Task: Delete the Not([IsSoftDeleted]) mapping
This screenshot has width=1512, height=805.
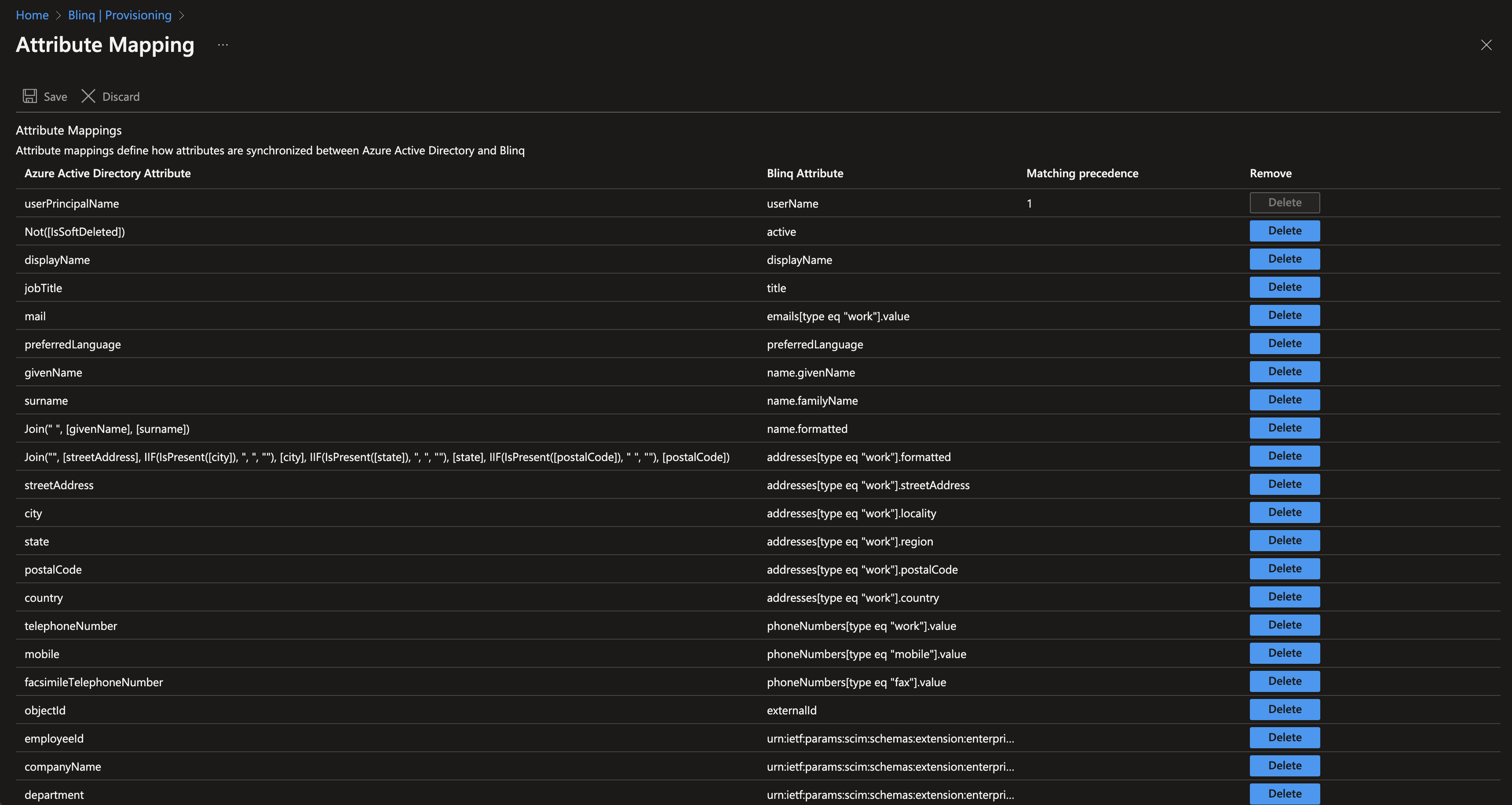Action: click(x=1284, y=231)
